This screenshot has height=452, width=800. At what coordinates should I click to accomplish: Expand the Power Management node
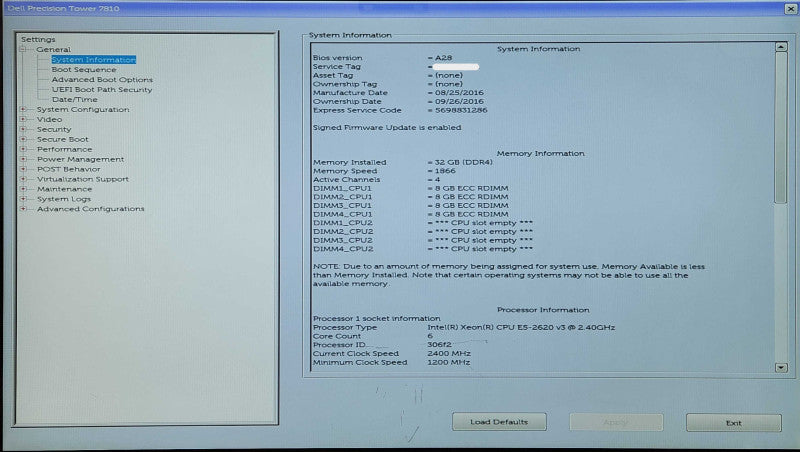coord(23,159)
